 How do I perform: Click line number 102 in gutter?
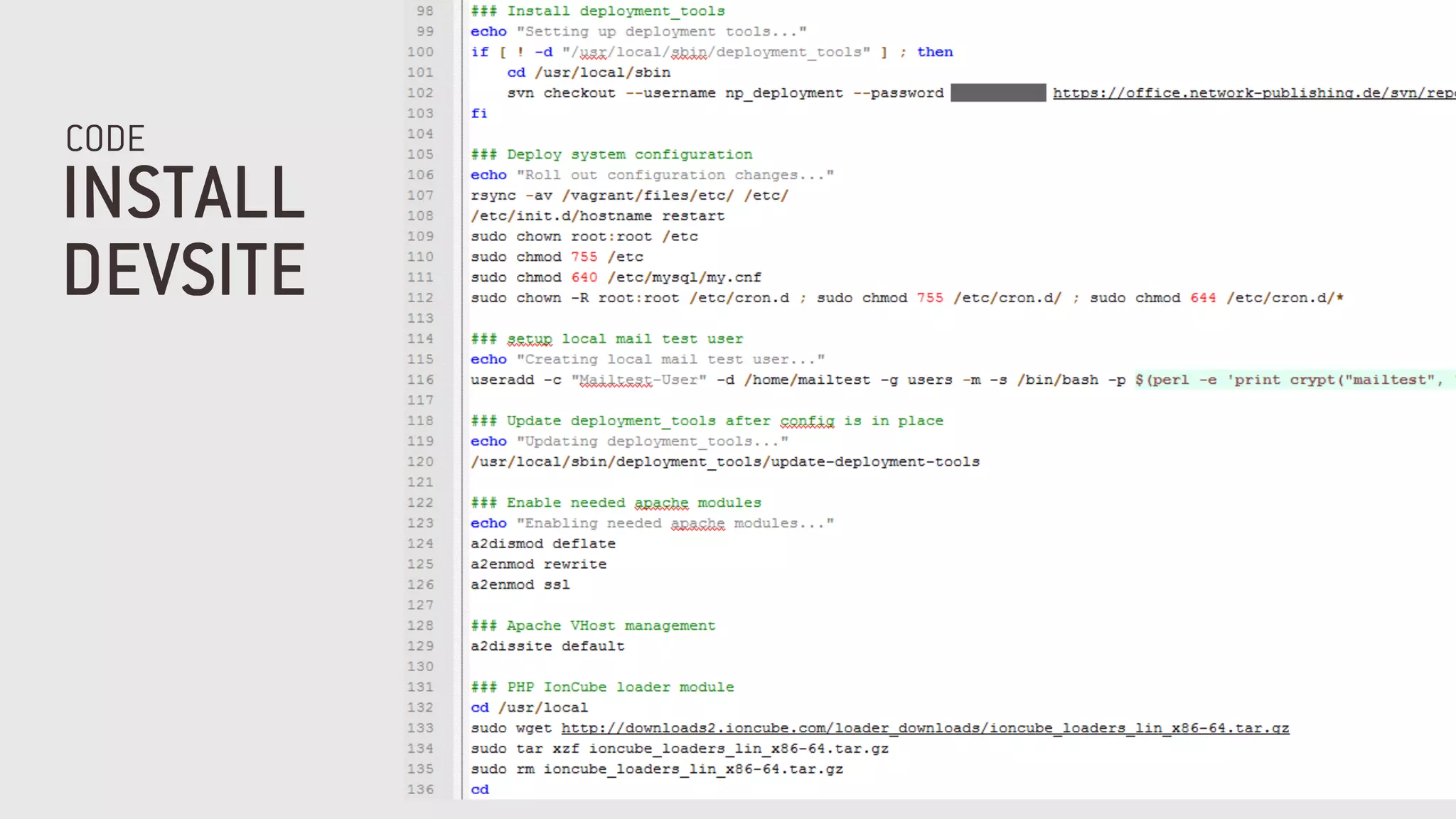coord(420,93)
